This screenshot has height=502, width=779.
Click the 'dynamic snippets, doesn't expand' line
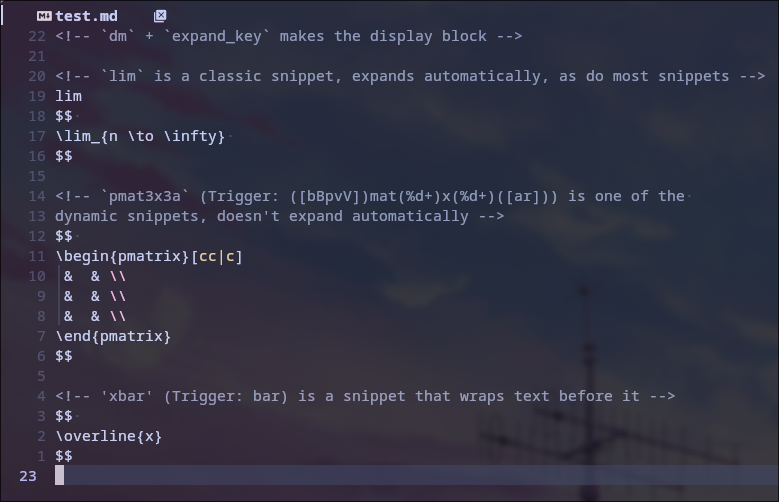click(x=279, y=216)
